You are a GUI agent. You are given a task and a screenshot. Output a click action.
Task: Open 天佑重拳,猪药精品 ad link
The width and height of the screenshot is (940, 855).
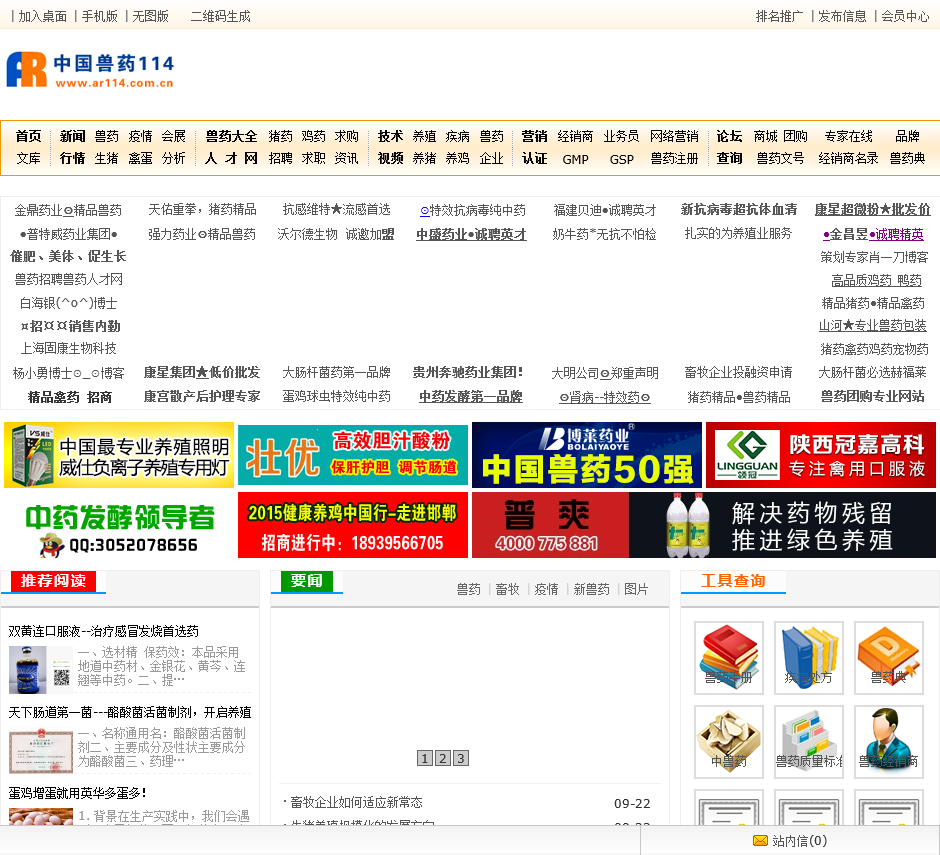tap(202, 210)
